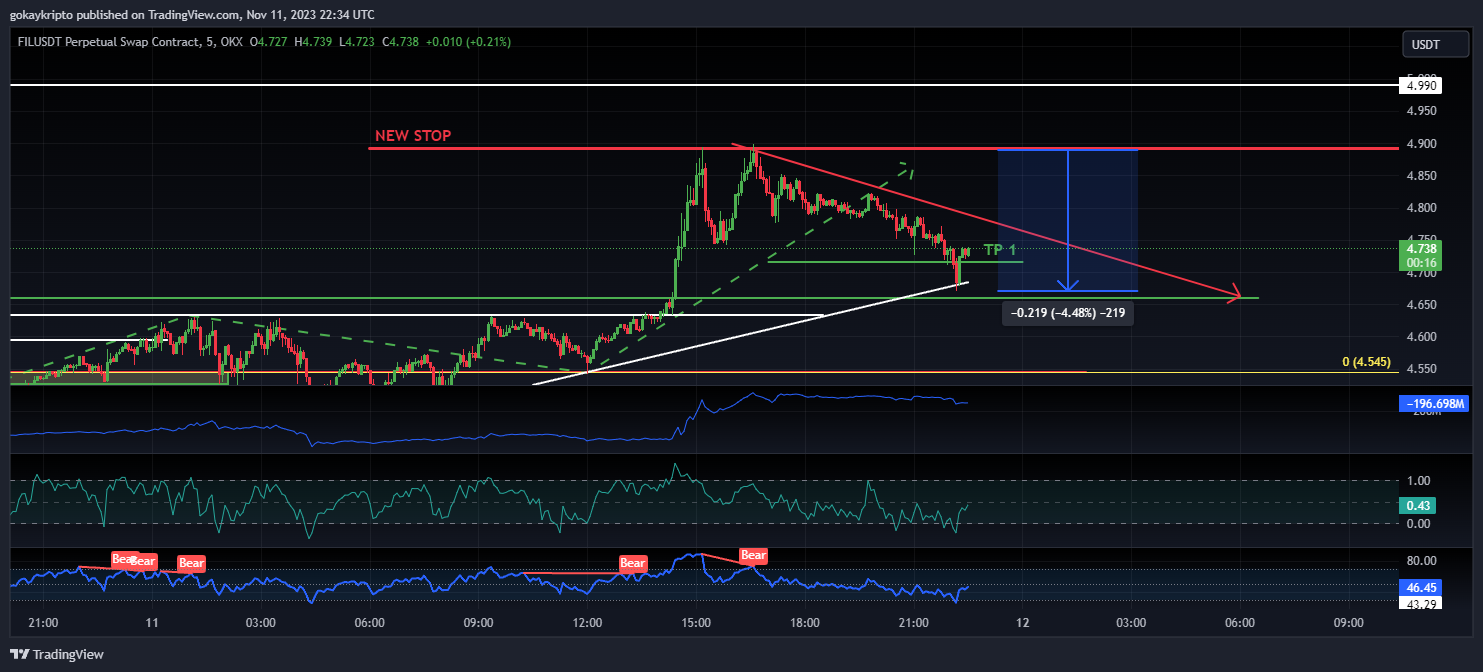Viewport: 1483px width, 672px height.
Task: Click the 12:00 time axis label
Action: pos(587,622)
